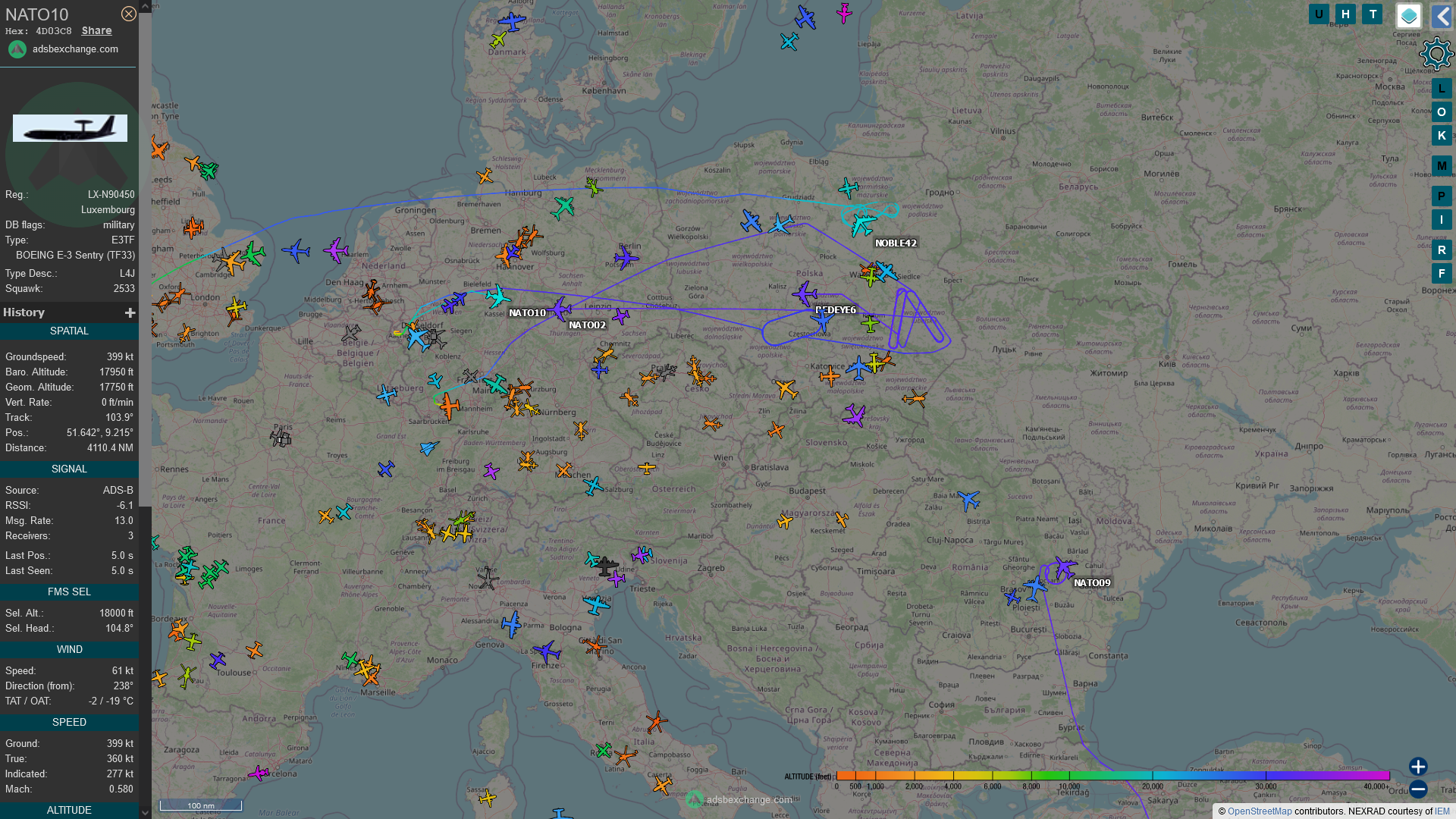Select the gray bomber-shaped aircraft near Venice

click(x=606, y=566)
